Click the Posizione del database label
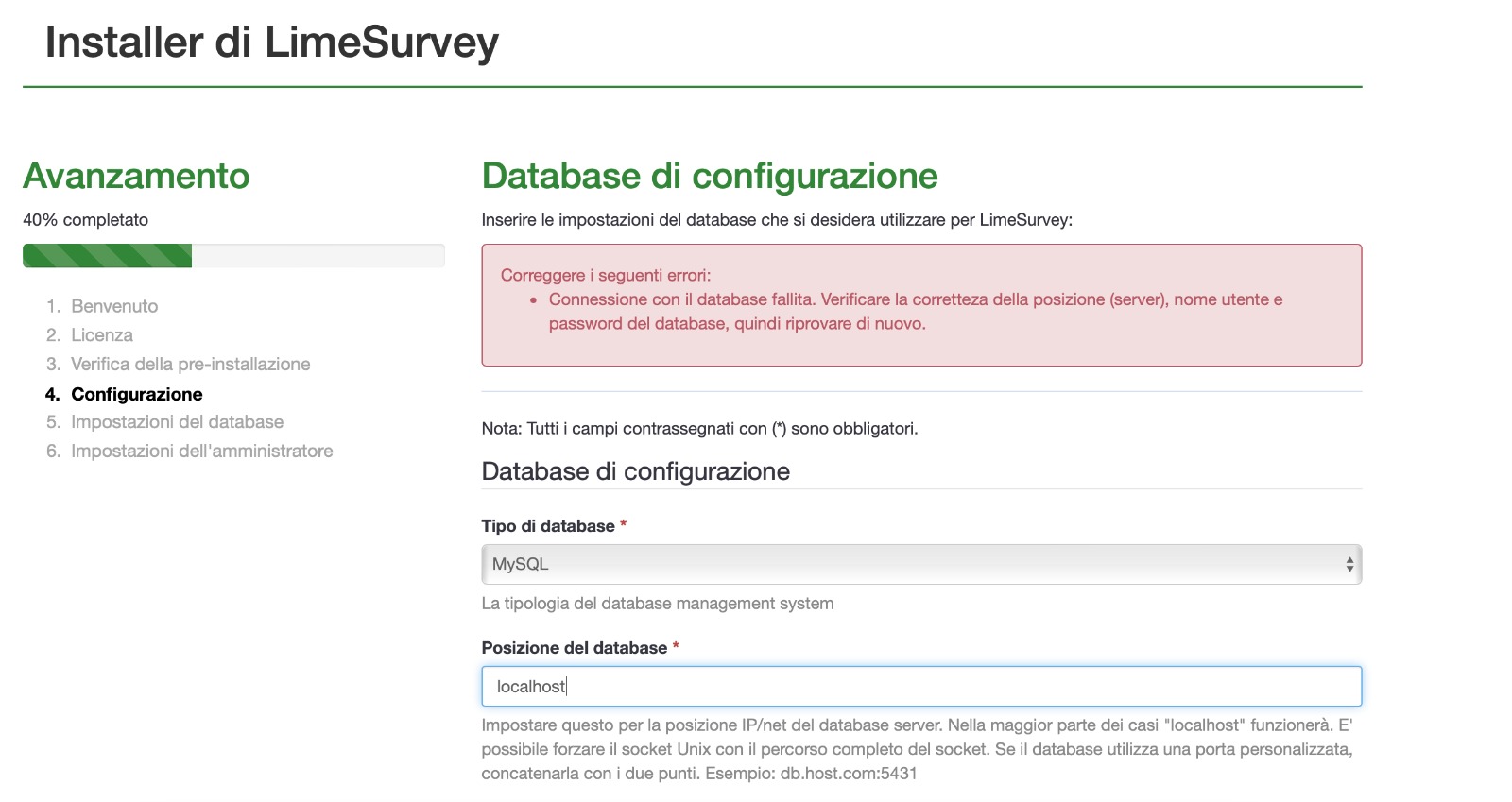This screenshot has height=802, width=1512. (x=574, y=648)
